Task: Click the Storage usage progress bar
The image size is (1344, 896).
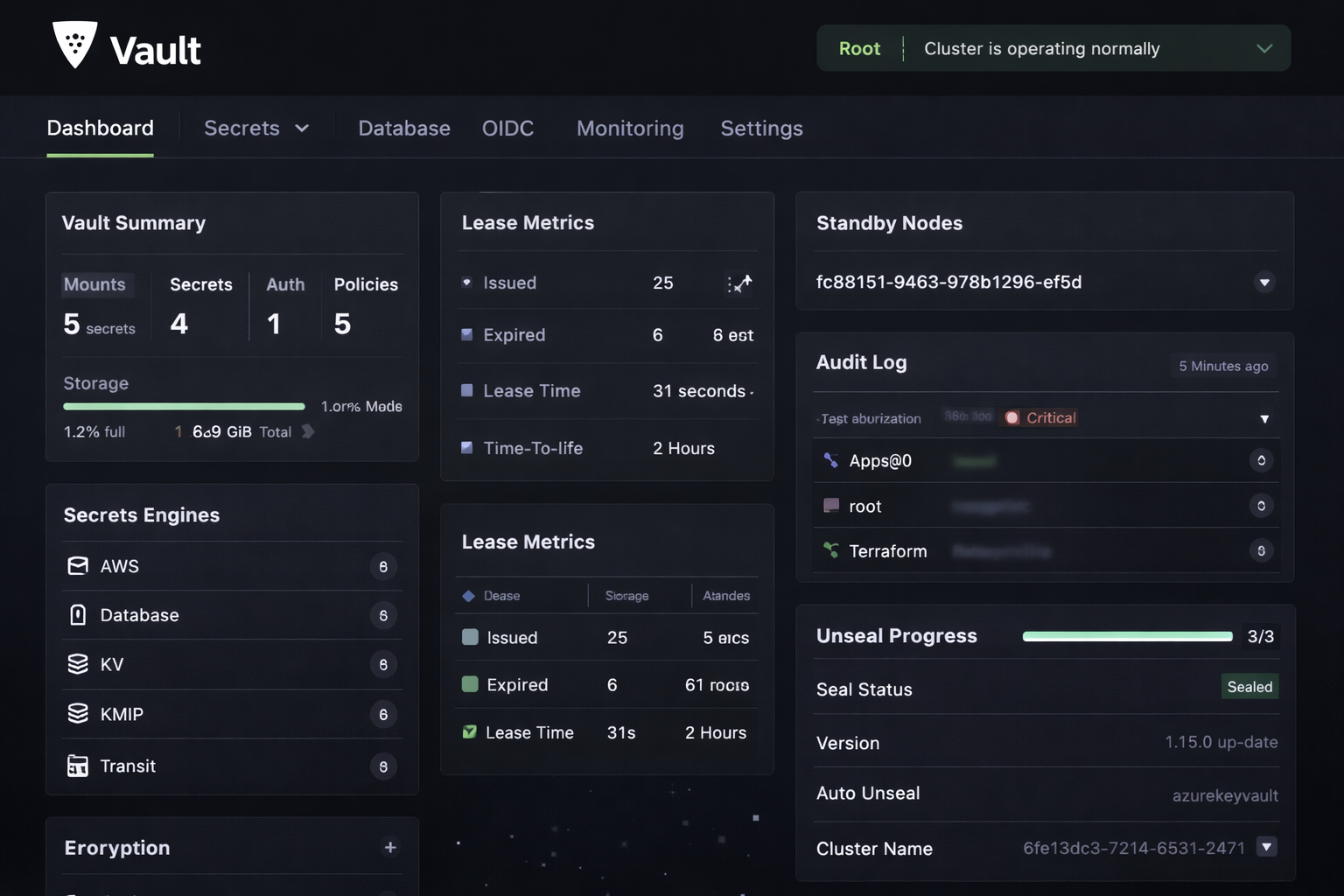Action: point(184,406)
